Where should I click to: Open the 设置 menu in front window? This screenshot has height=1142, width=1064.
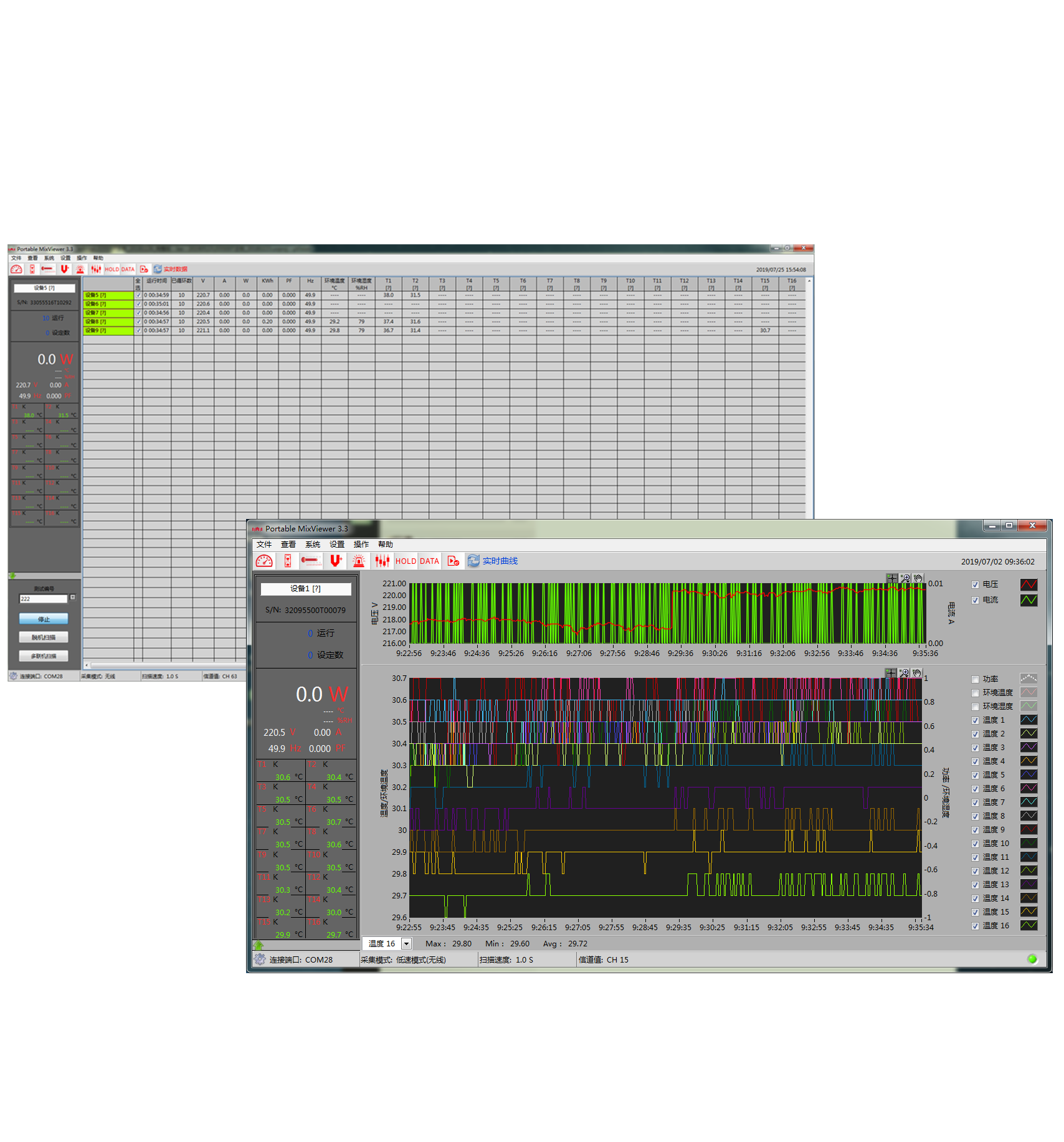[337, 545]
